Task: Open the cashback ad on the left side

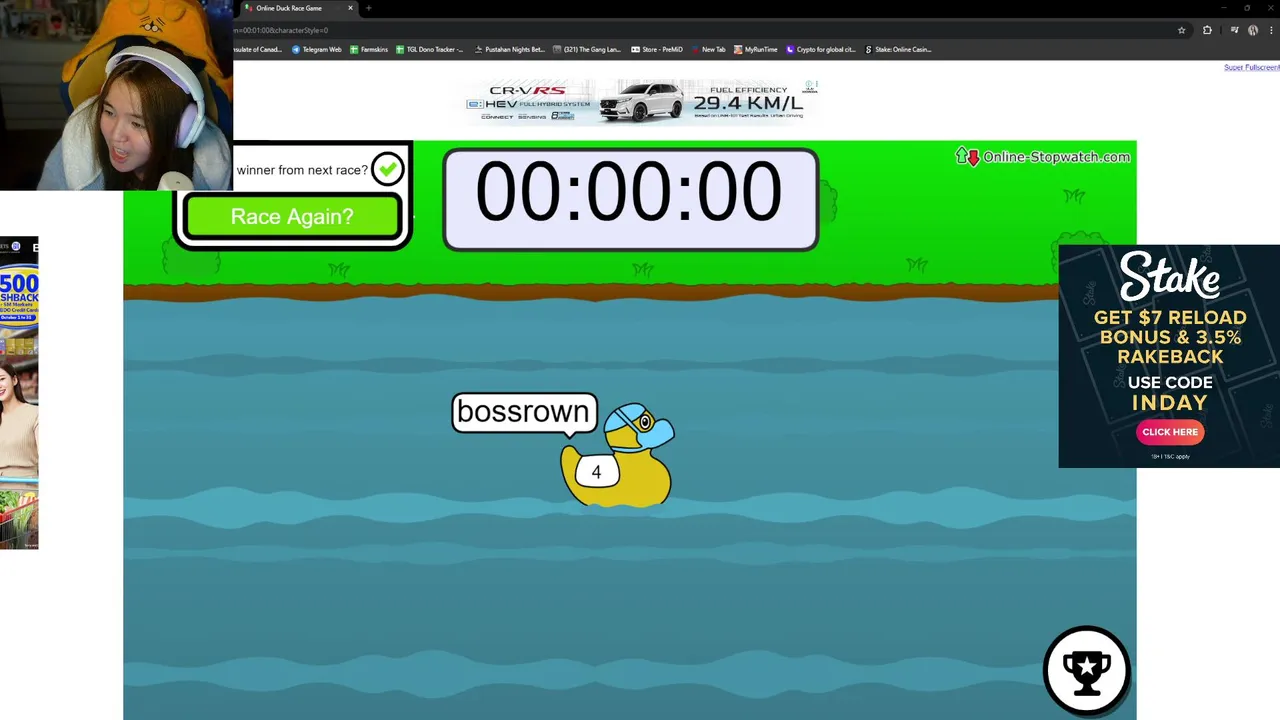Action: click(19, 393)
